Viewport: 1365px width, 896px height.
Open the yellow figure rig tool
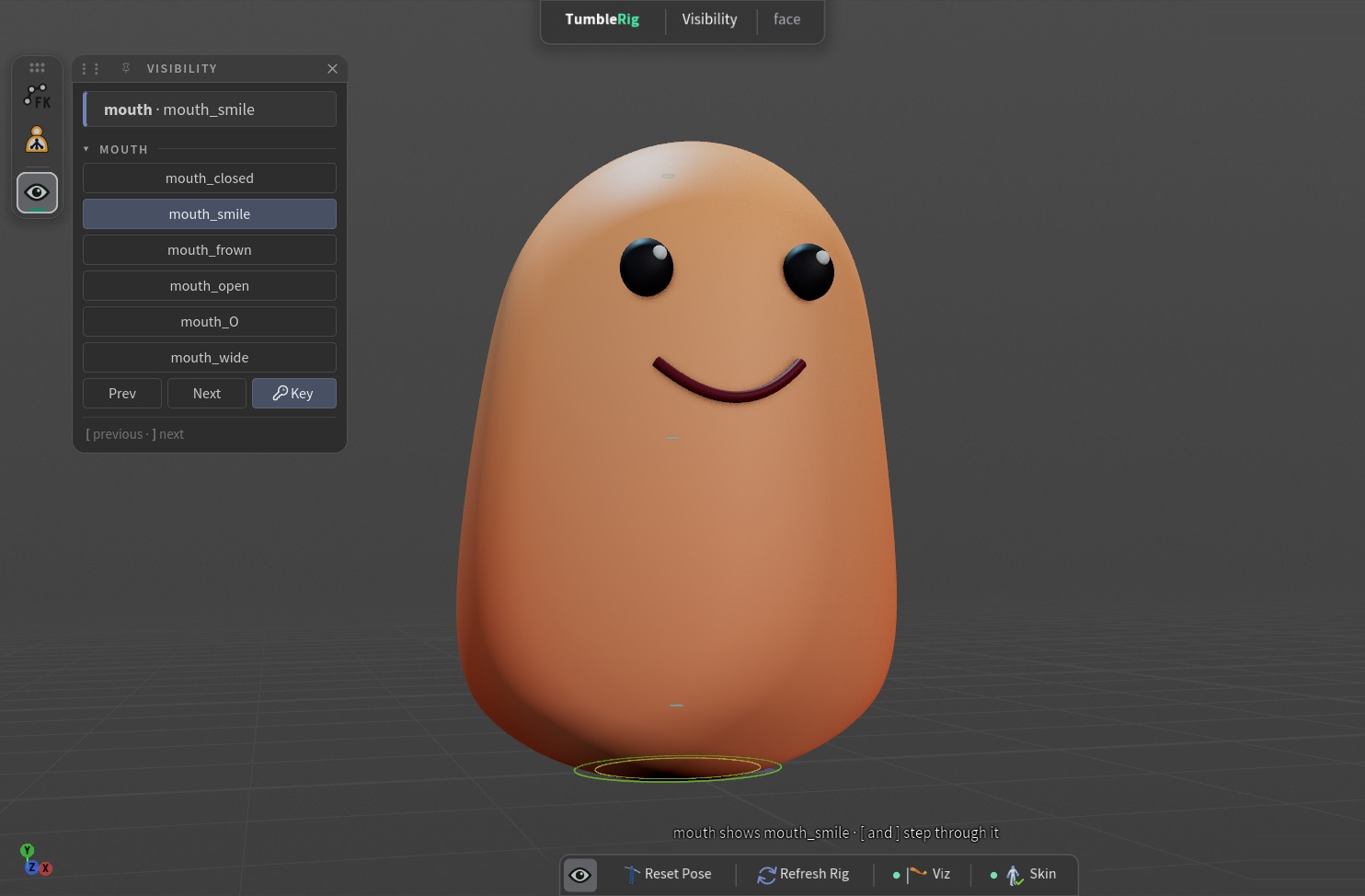tap(37, 140)
